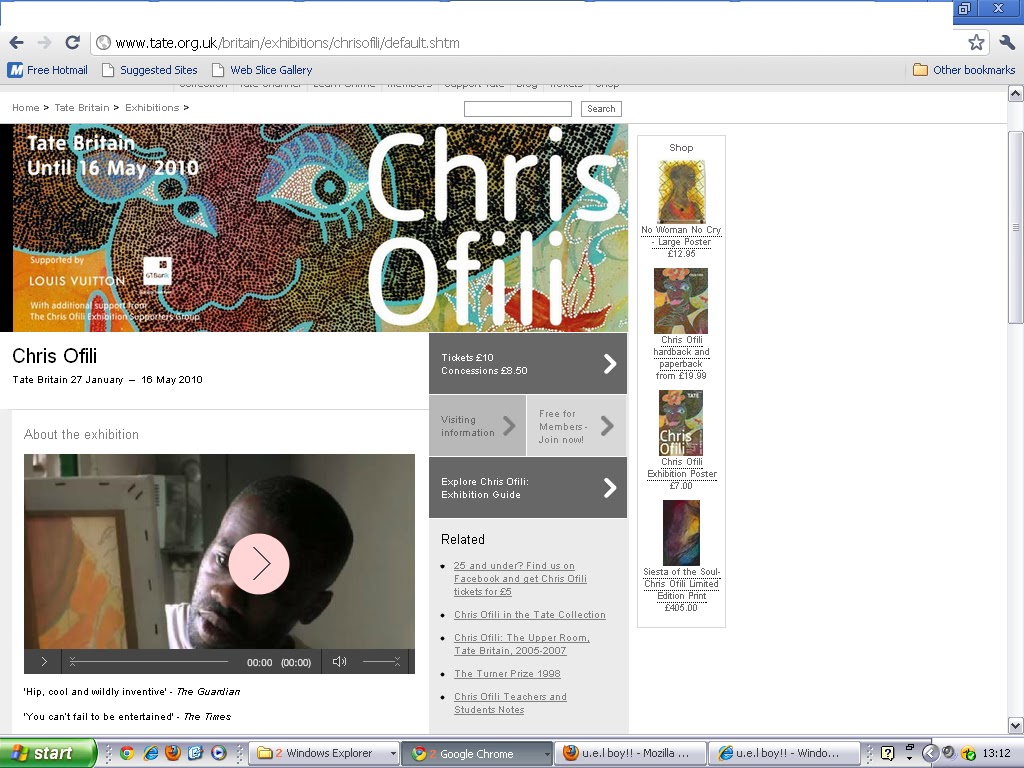Bookmark page with the star icon
The width and height of the screenshot is (1024, 768).
point(976,42)
